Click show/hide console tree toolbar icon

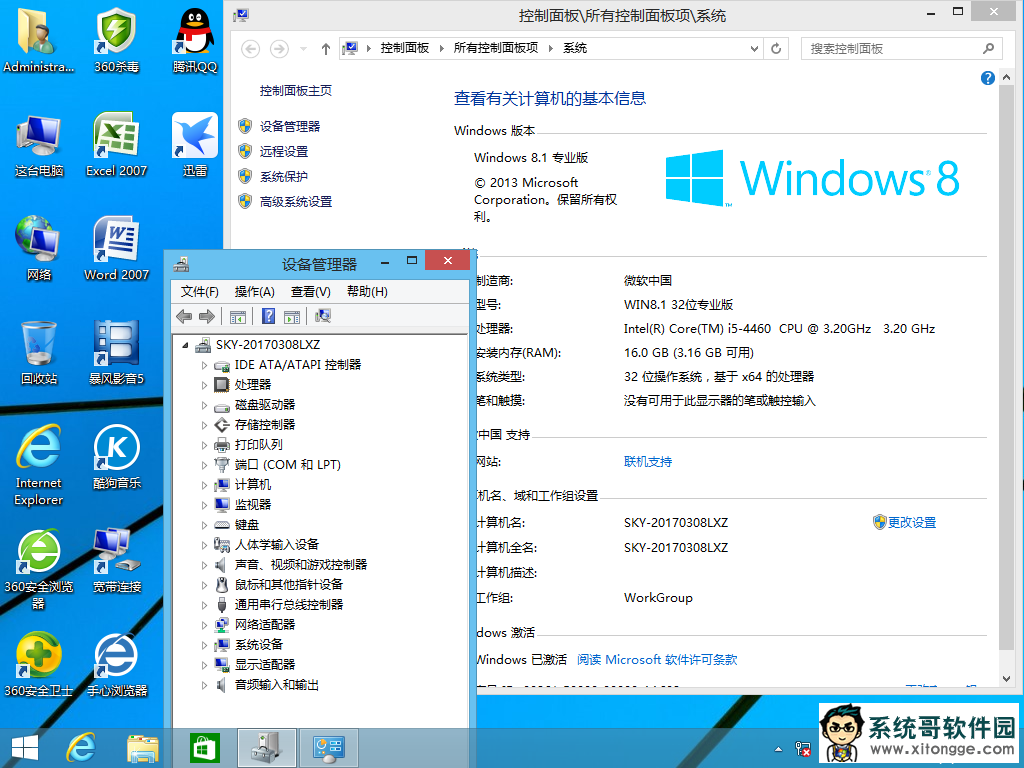pyautogui.click(x=238, y=317)
